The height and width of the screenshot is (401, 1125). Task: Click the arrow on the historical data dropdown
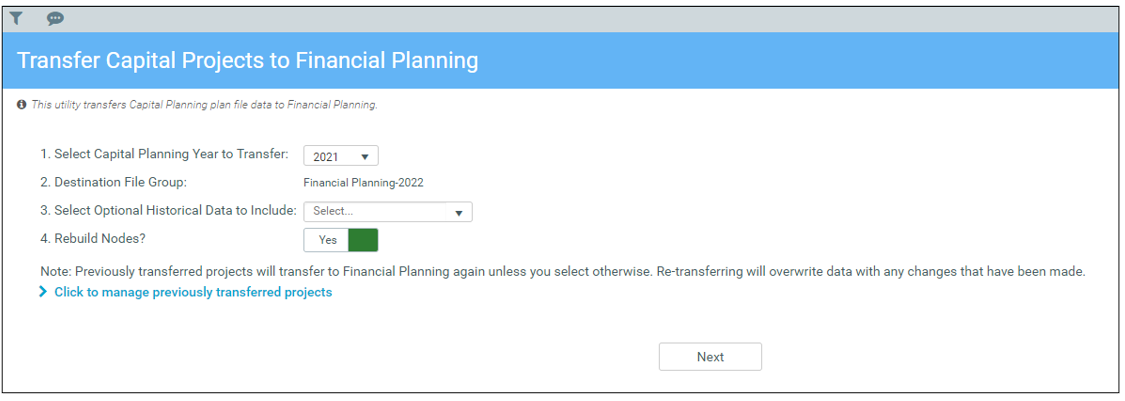pyautogui.click(x=458, y=212)
